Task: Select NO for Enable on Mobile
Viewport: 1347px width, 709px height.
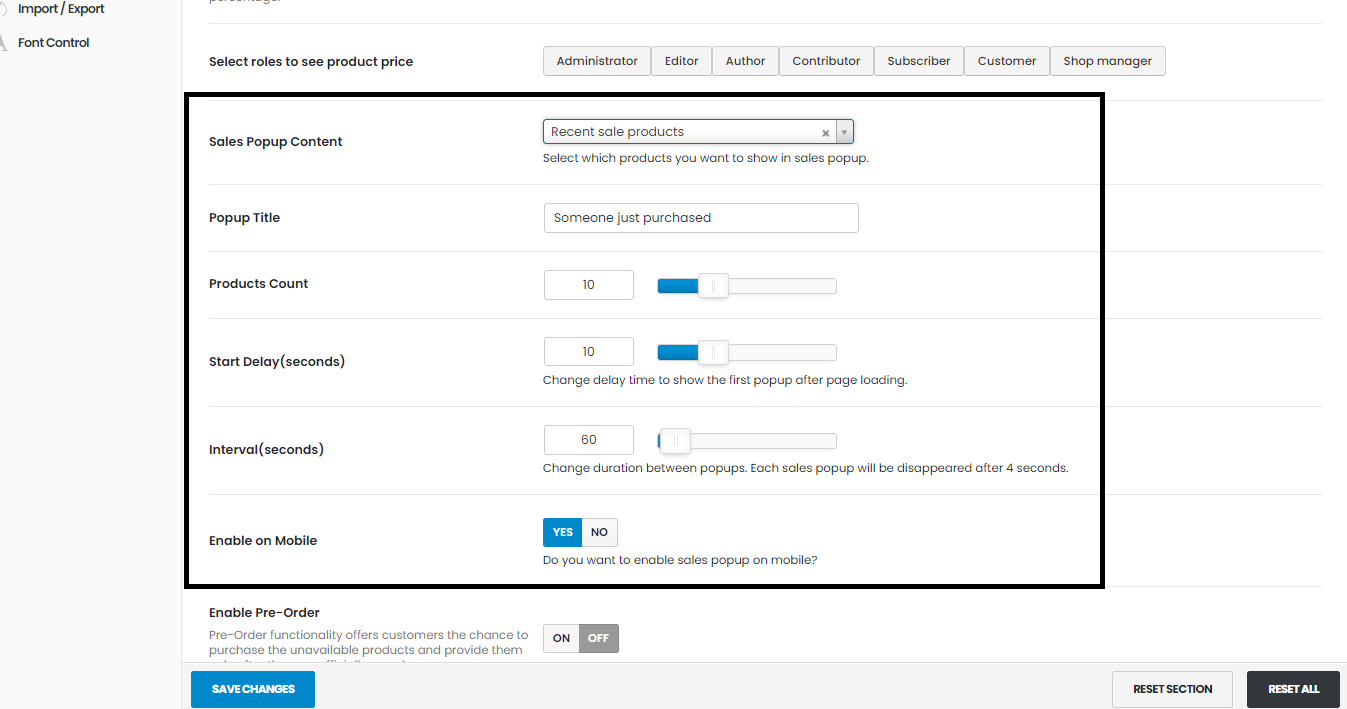Action: [x=599, y=532]
